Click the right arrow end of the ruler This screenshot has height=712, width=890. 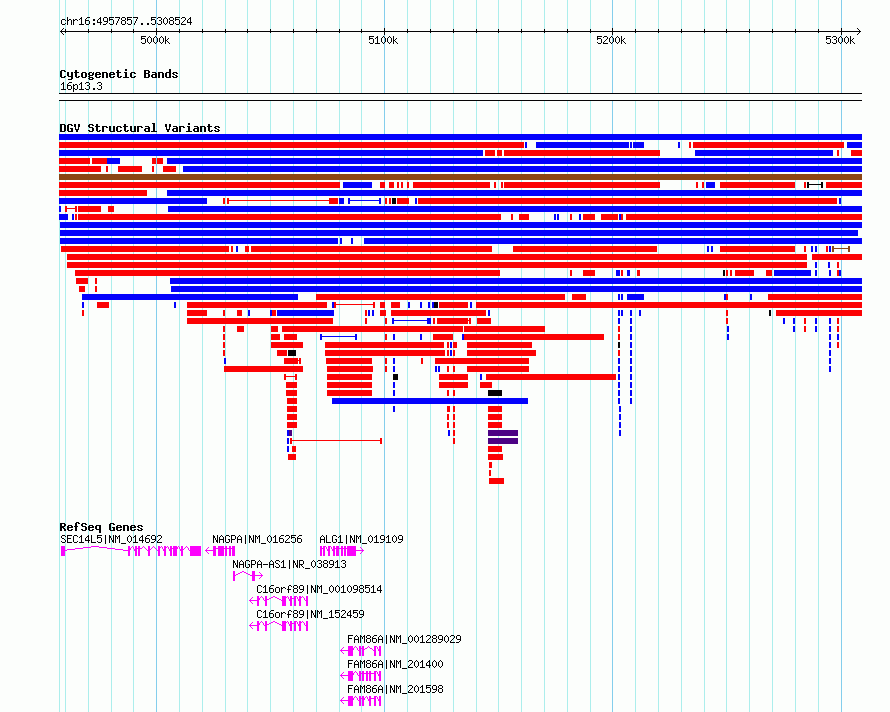coord(859,32)
